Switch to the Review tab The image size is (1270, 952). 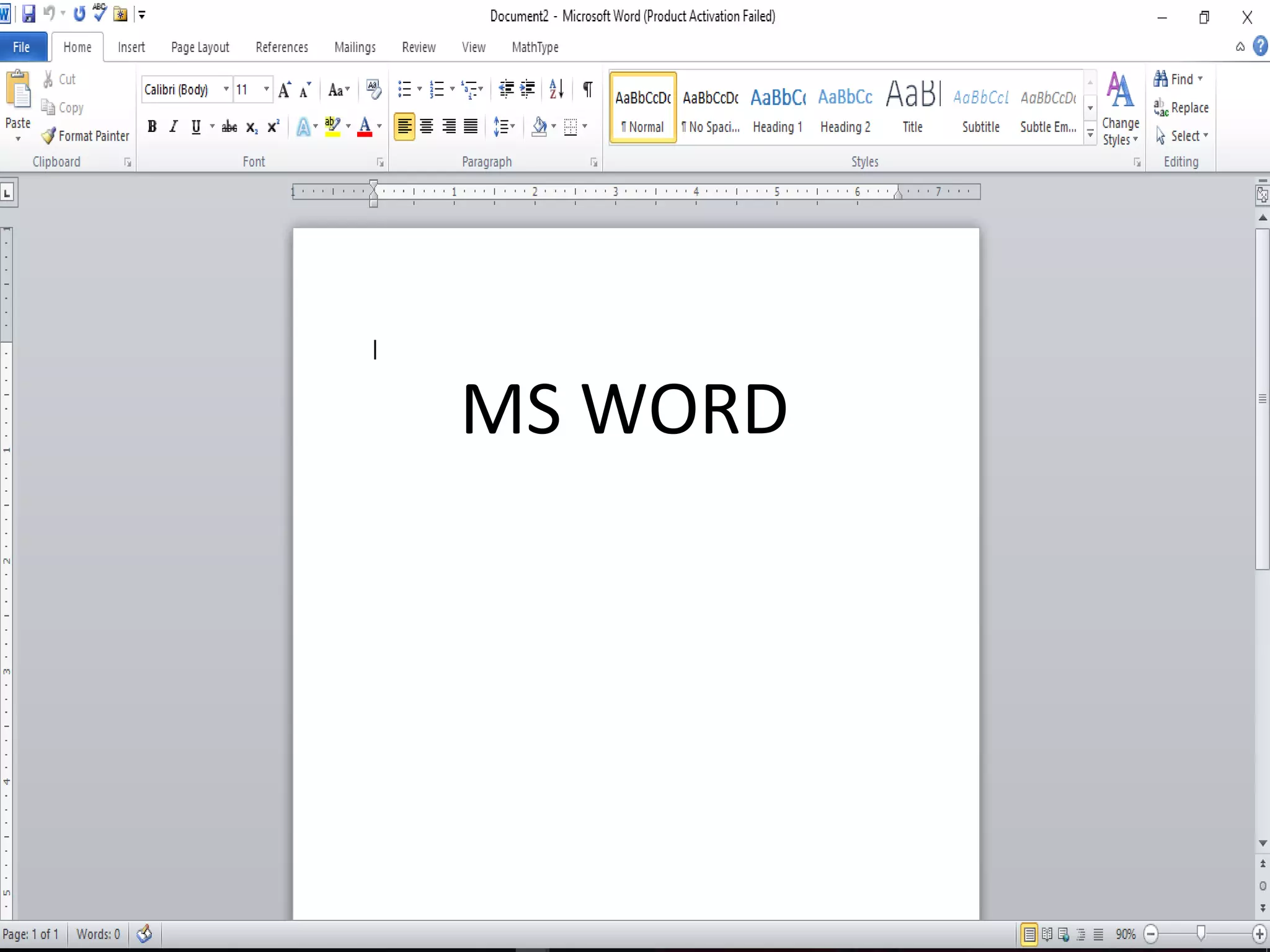click(419, 47)
